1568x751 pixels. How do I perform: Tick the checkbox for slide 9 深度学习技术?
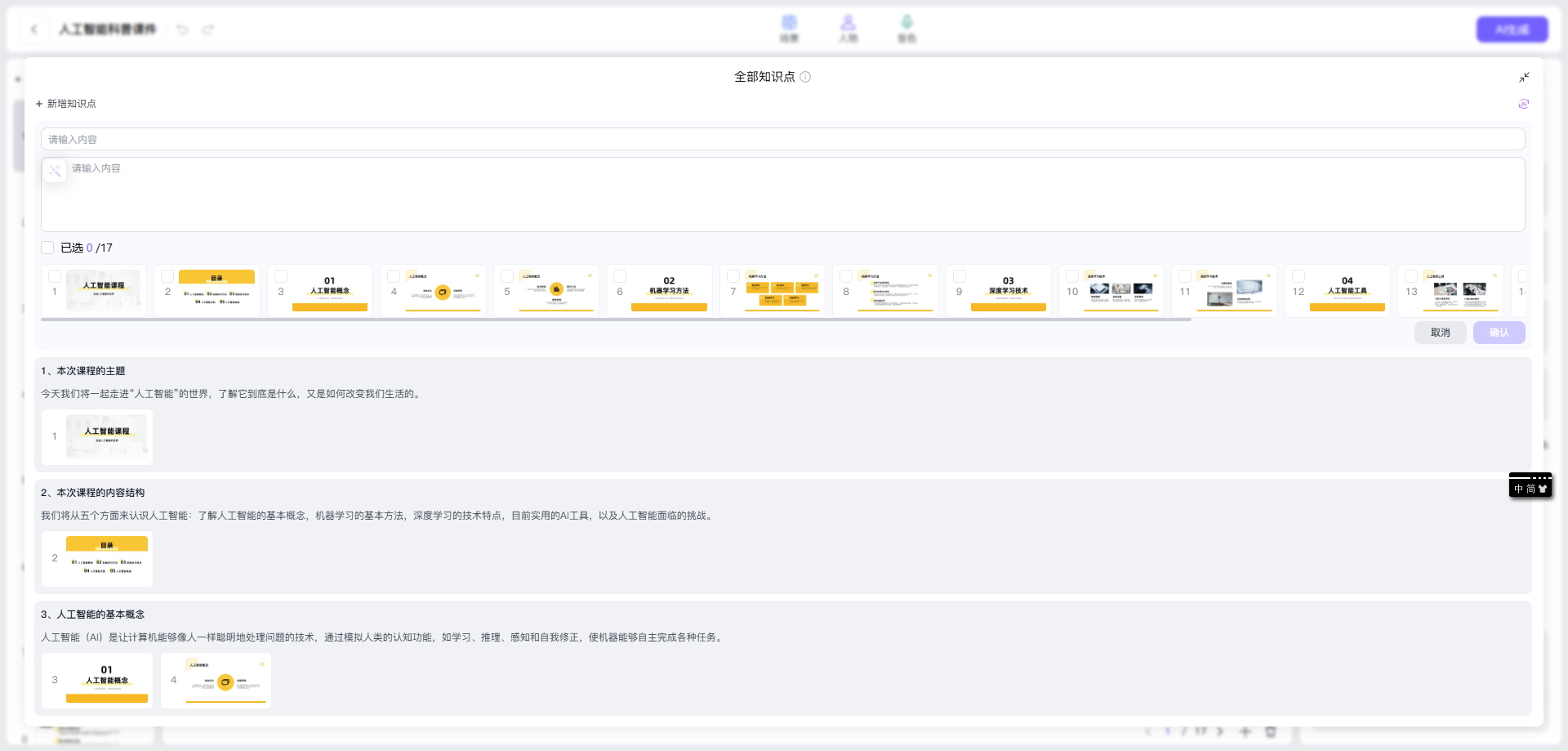click(960, 276)
